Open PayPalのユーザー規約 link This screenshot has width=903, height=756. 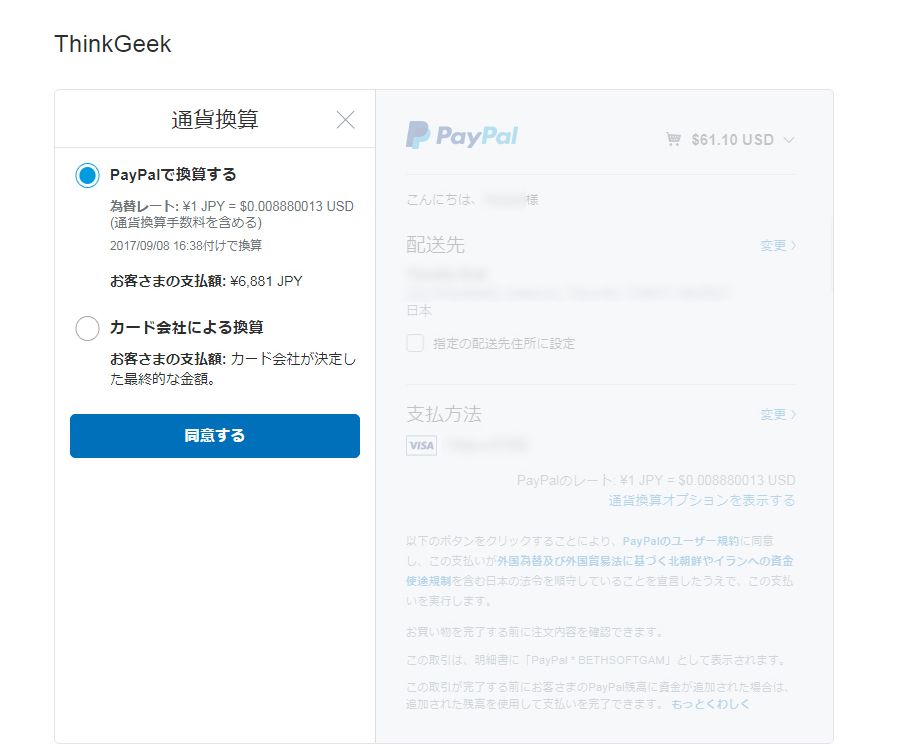click(681, 541)
